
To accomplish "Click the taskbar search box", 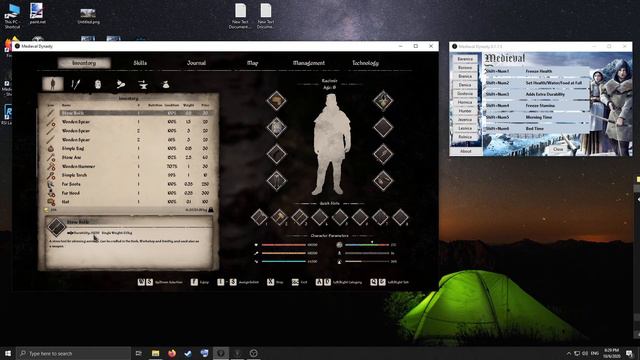I will tap(73, 353).
